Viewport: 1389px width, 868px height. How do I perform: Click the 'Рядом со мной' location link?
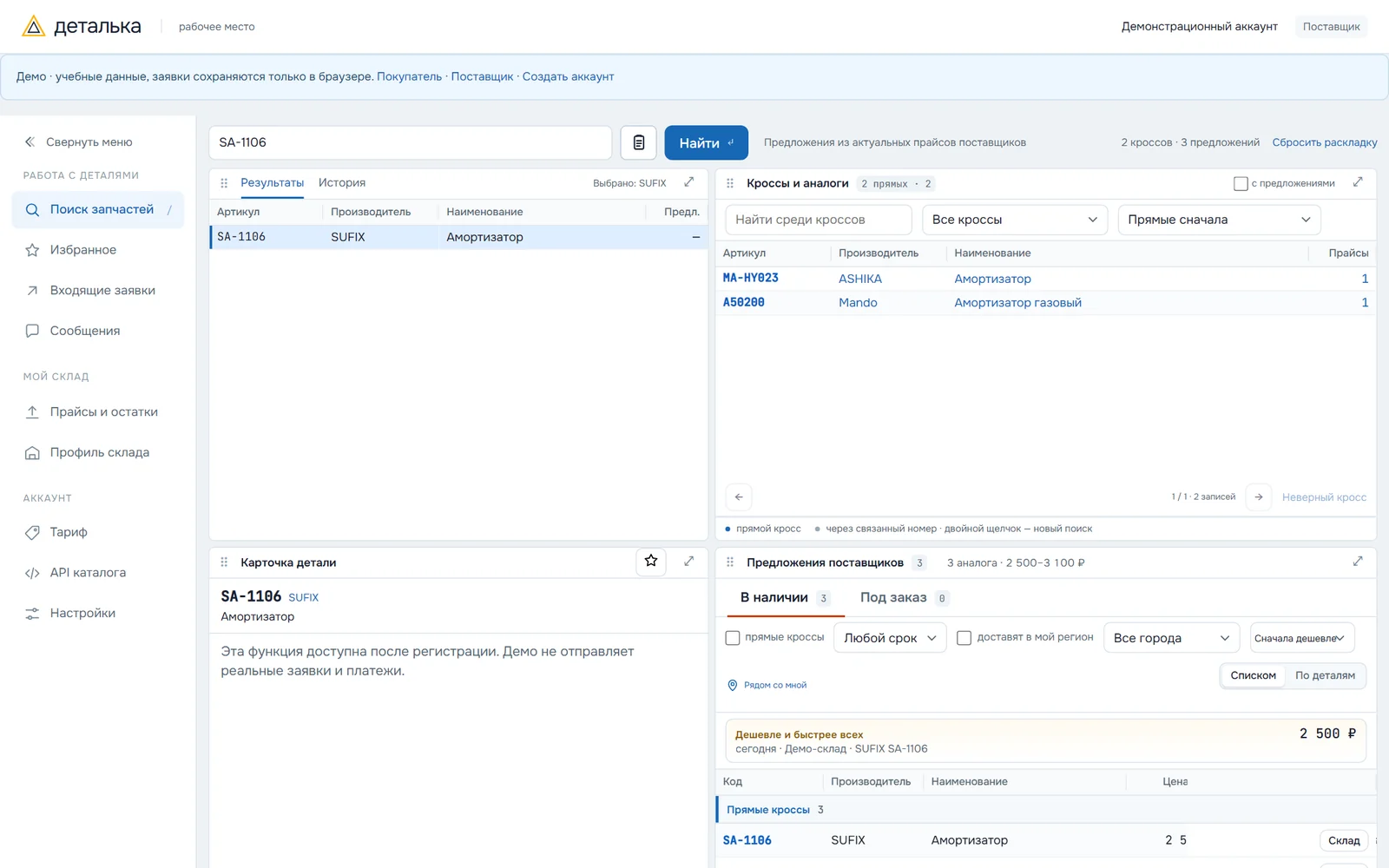(767, 685)
